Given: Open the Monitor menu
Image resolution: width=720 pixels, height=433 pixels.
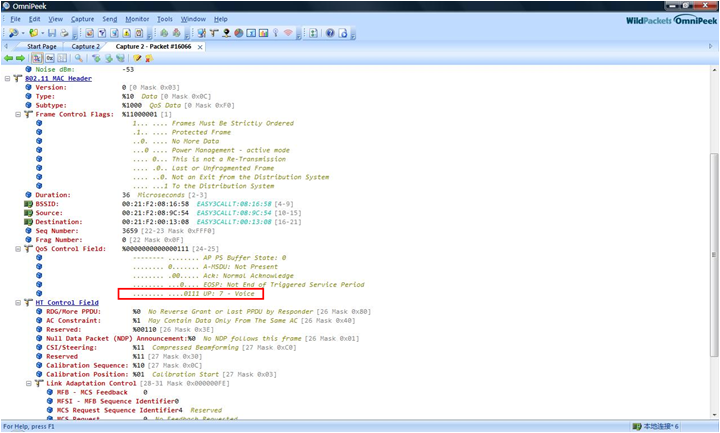Looking at the screenshot, I should click(137, 19).
